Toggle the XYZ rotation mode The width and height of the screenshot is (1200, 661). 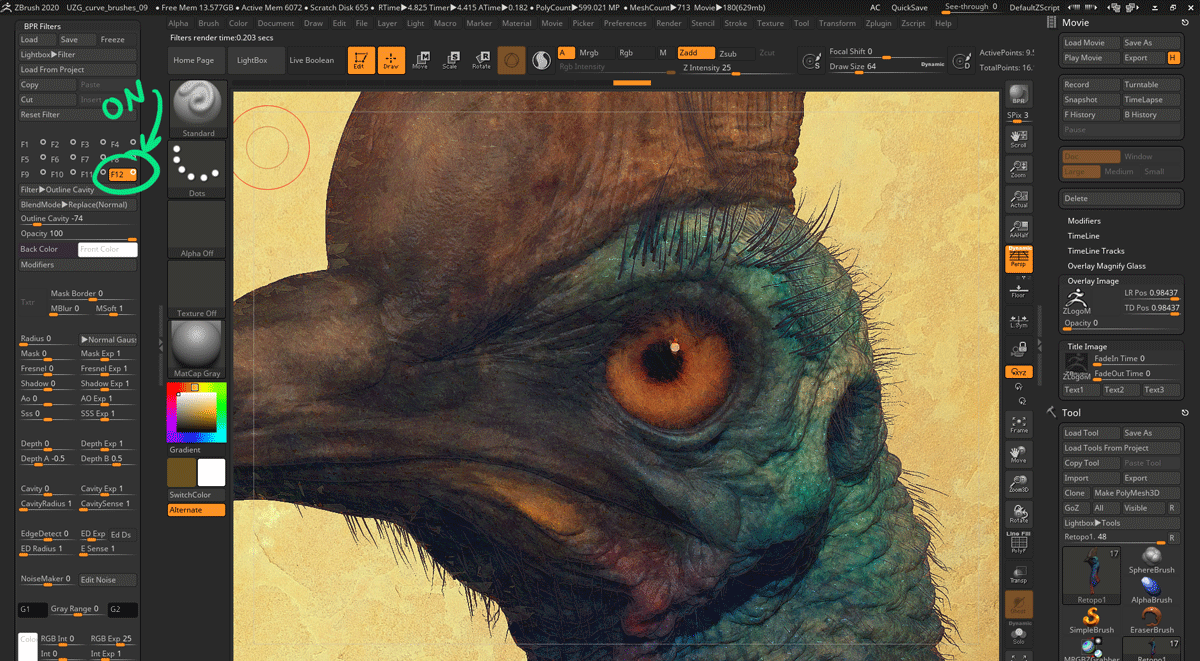pyautogui.click(x=1018, y=372)
